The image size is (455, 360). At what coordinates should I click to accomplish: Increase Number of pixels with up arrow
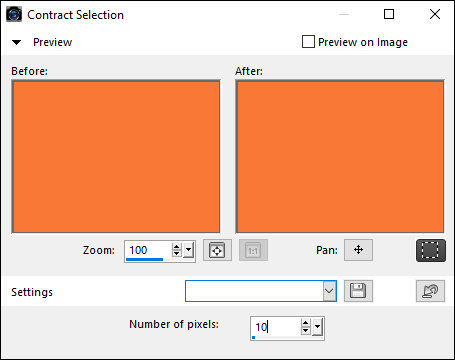coord(305,323)
